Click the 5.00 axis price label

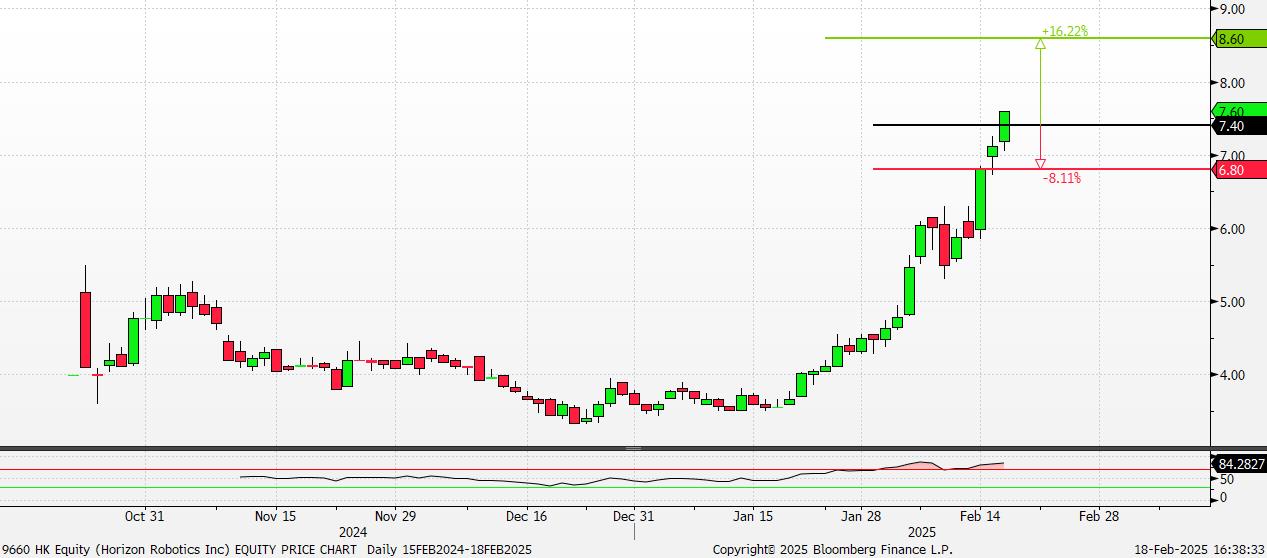pos(1231,302)
